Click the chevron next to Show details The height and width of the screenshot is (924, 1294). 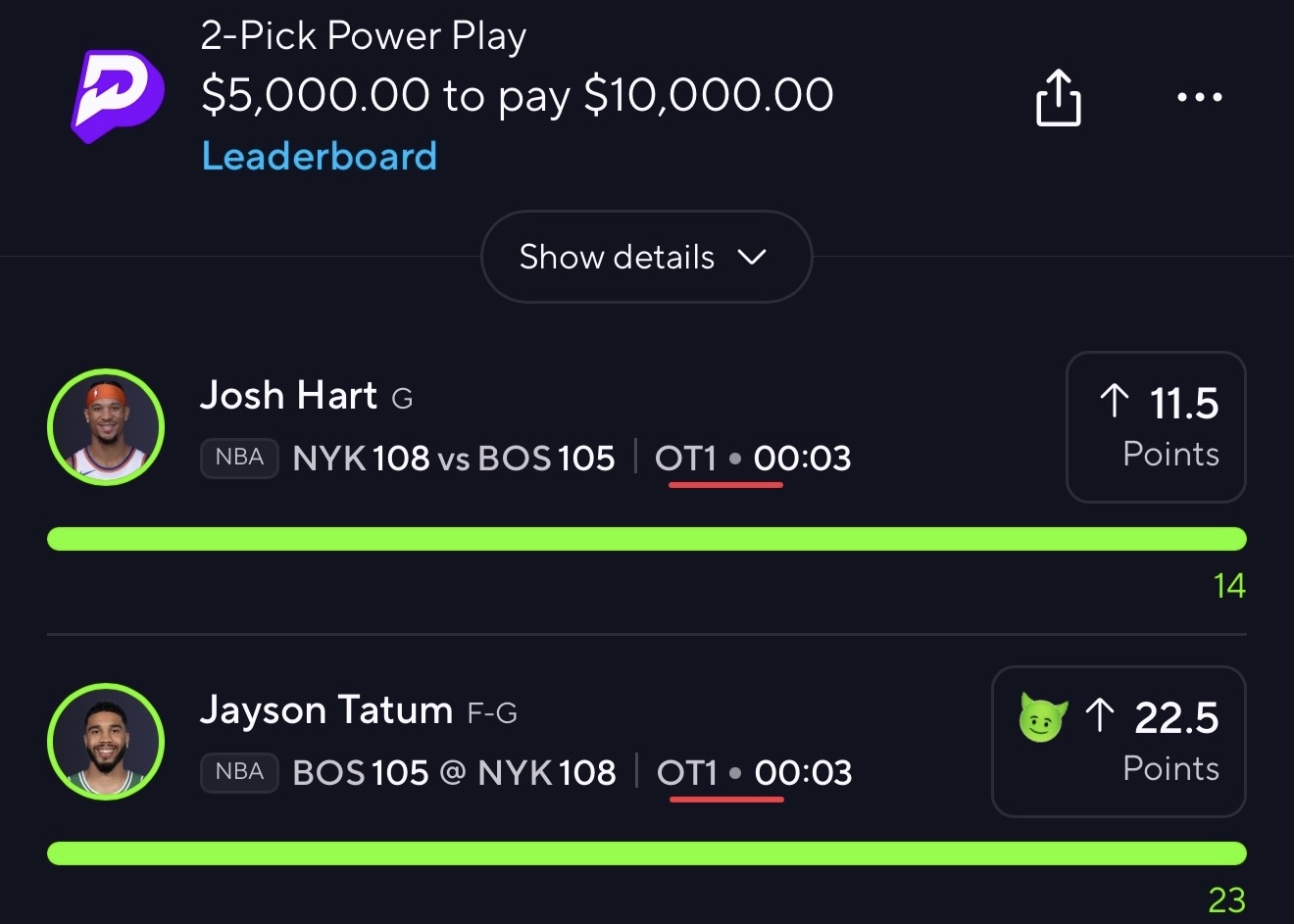point(752,257)
